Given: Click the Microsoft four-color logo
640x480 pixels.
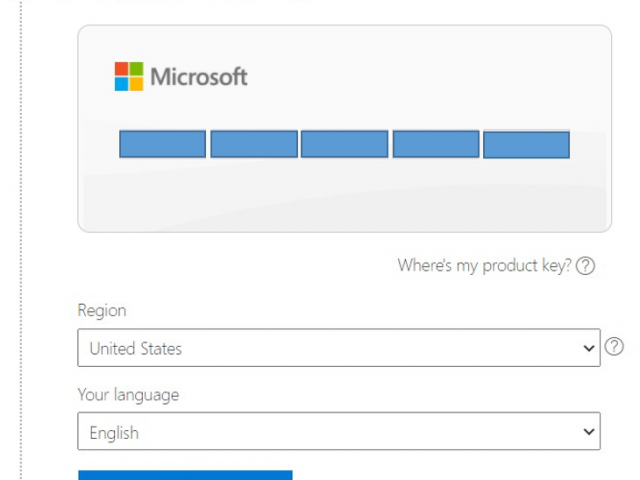Looking at the screenshot, I should point(129,77).
